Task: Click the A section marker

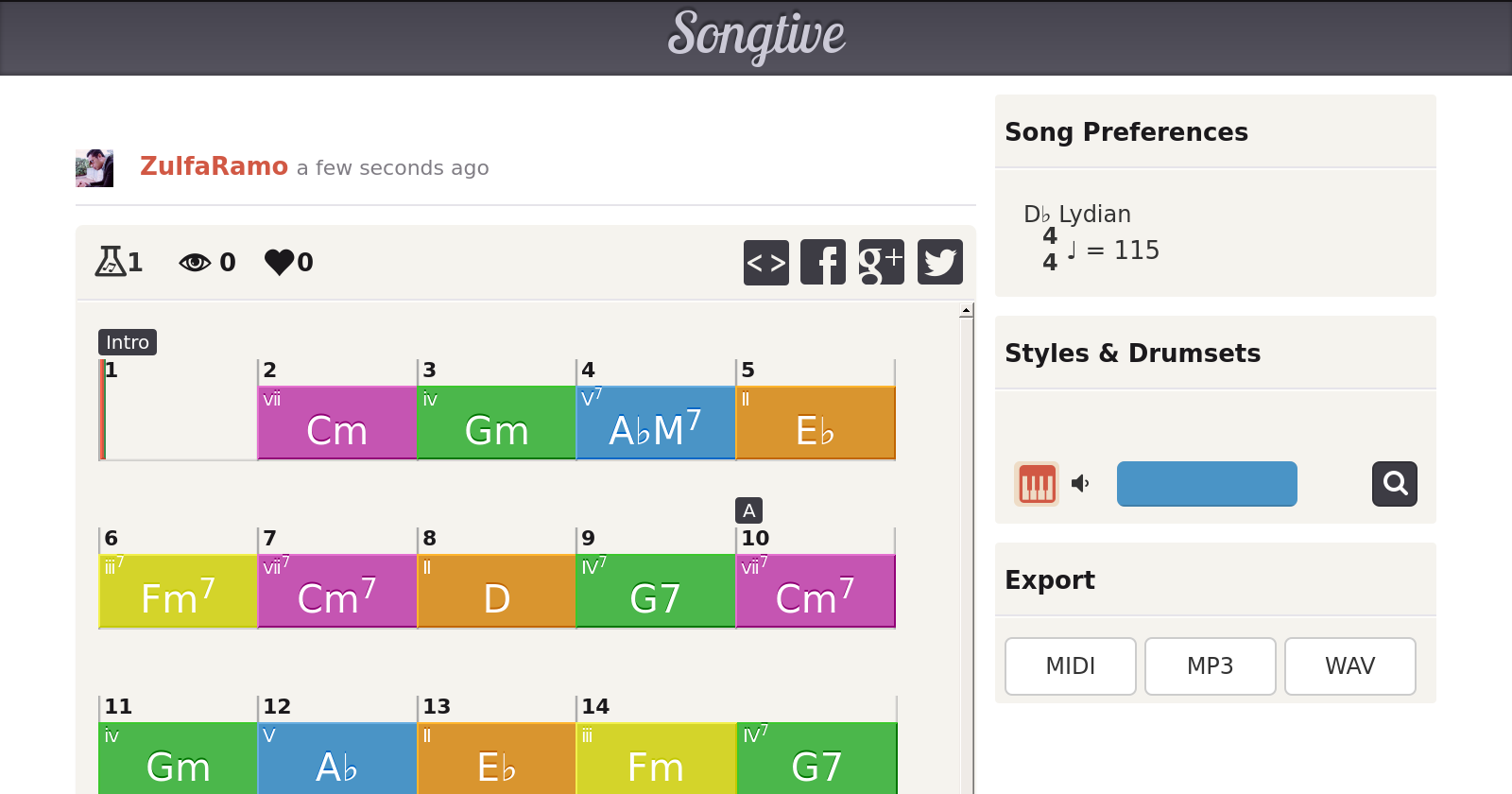Action: (x=748, y=510)
